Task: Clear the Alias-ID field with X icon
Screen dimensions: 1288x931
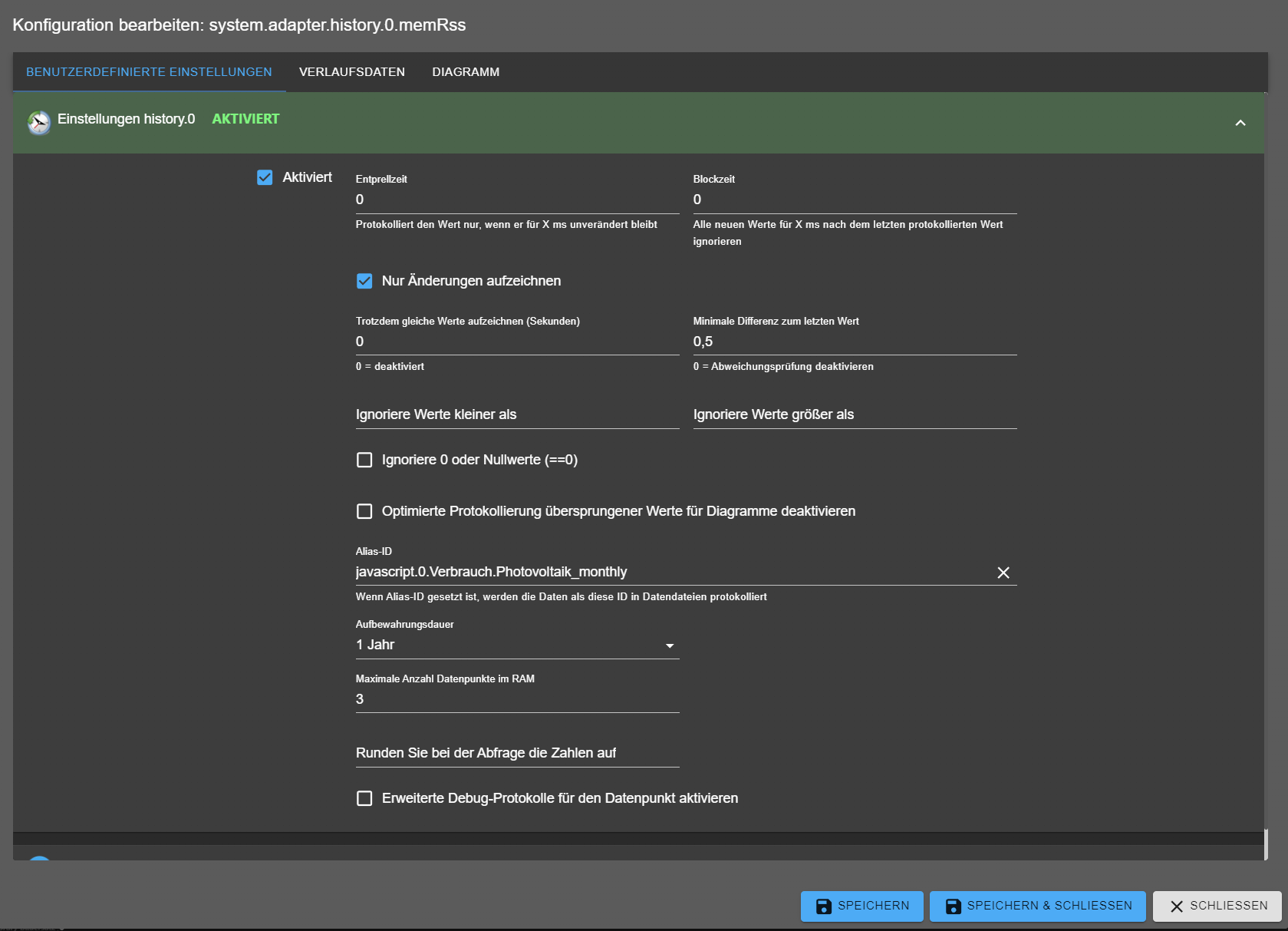Action: pyautogui.click(x=1003, y=573)
